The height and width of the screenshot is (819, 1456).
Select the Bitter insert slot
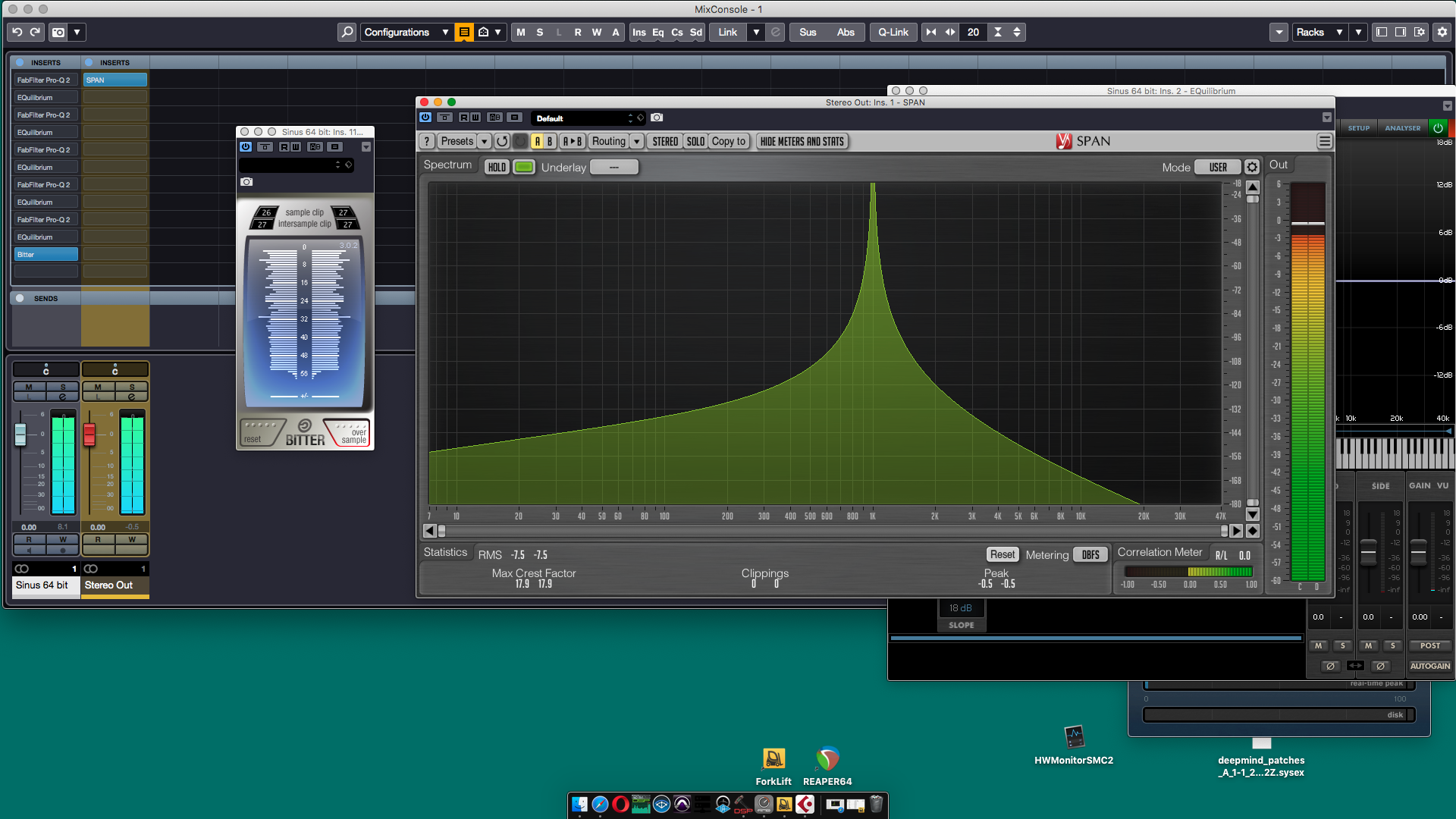point(45,255)
